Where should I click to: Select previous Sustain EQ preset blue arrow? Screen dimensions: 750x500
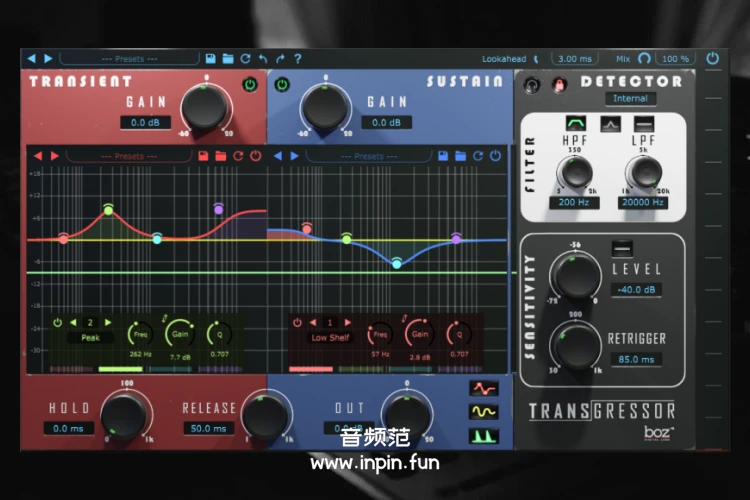pyautogui.click(x=277, y=156)
